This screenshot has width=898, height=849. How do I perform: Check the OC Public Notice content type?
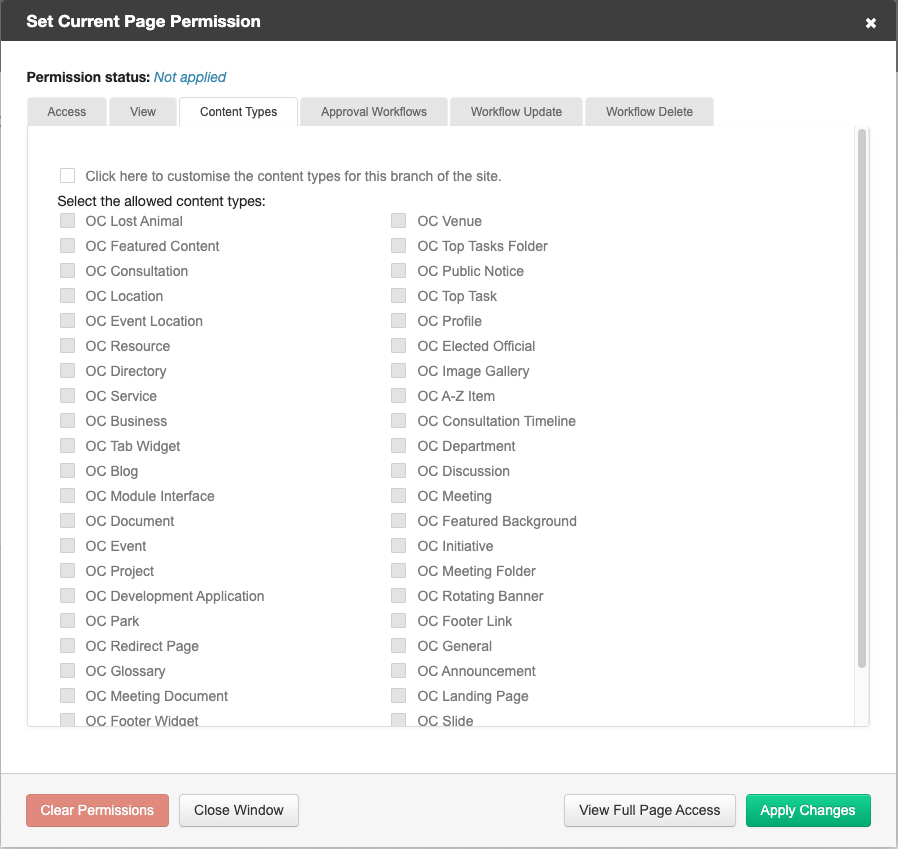398,271
